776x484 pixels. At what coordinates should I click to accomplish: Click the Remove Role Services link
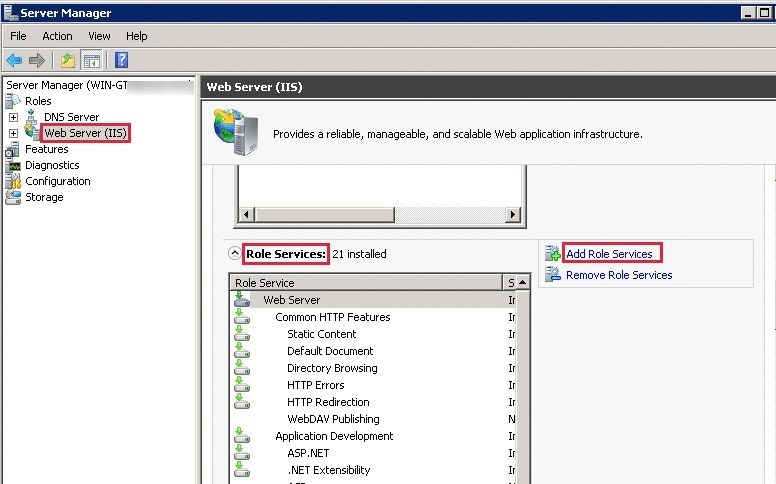(x=619, y=275)
